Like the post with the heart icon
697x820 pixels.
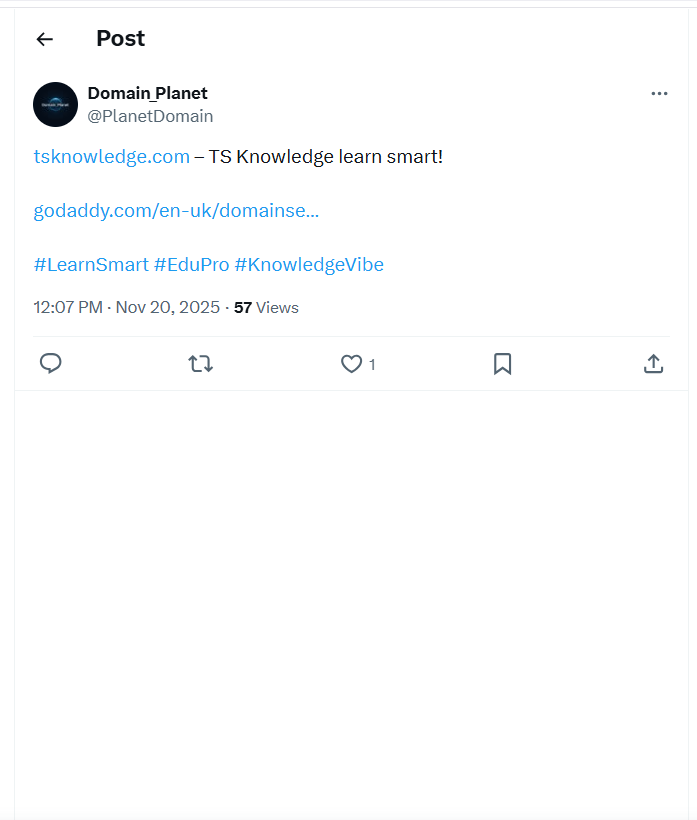351,364
